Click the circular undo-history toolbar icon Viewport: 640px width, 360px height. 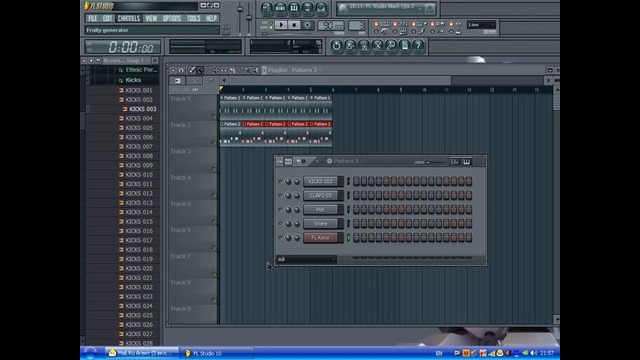pyautogui.click(x=336, y=46)
